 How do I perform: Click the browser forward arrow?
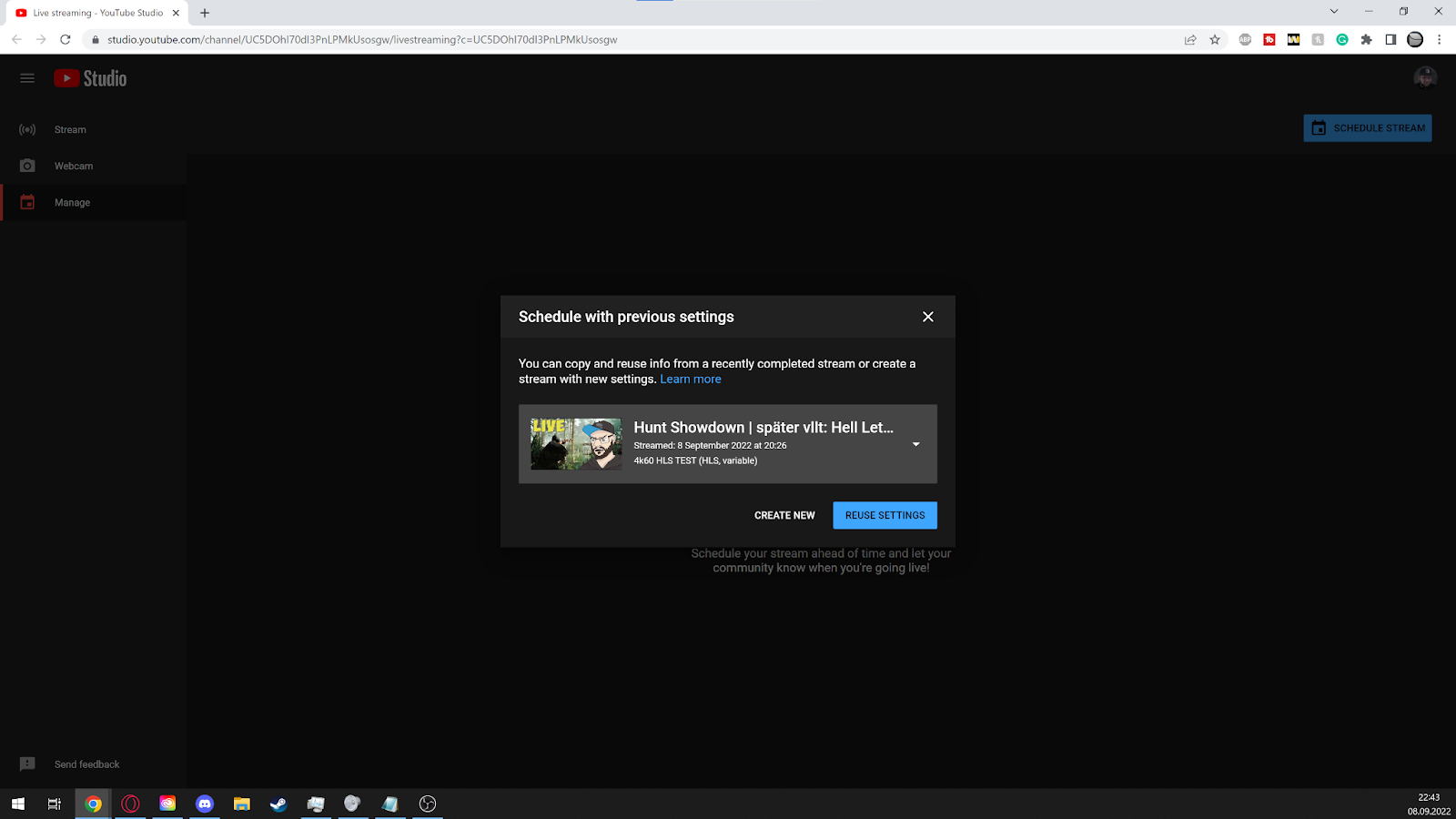(41, 39)
